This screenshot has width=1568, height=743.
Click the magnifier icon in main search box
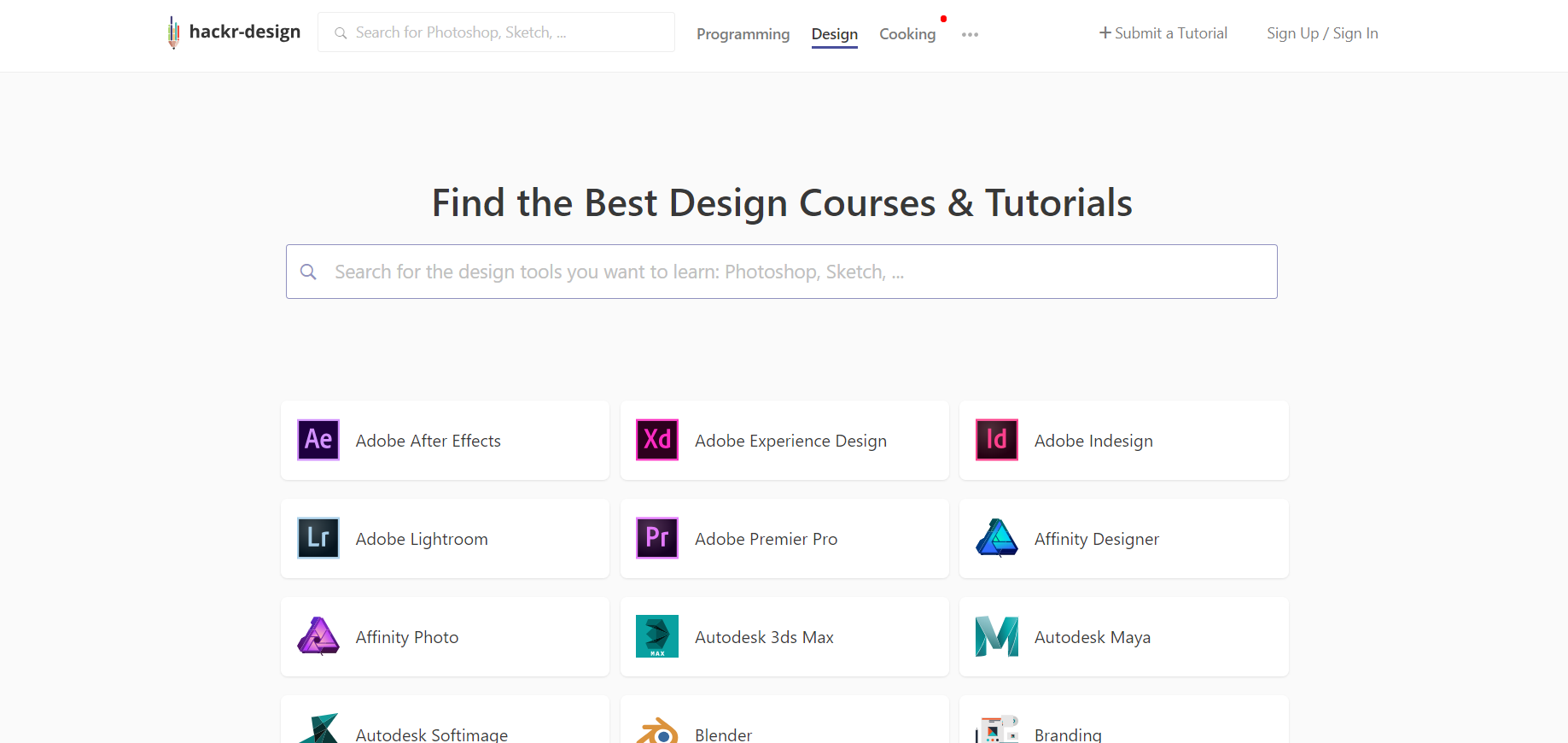(309, 272)
